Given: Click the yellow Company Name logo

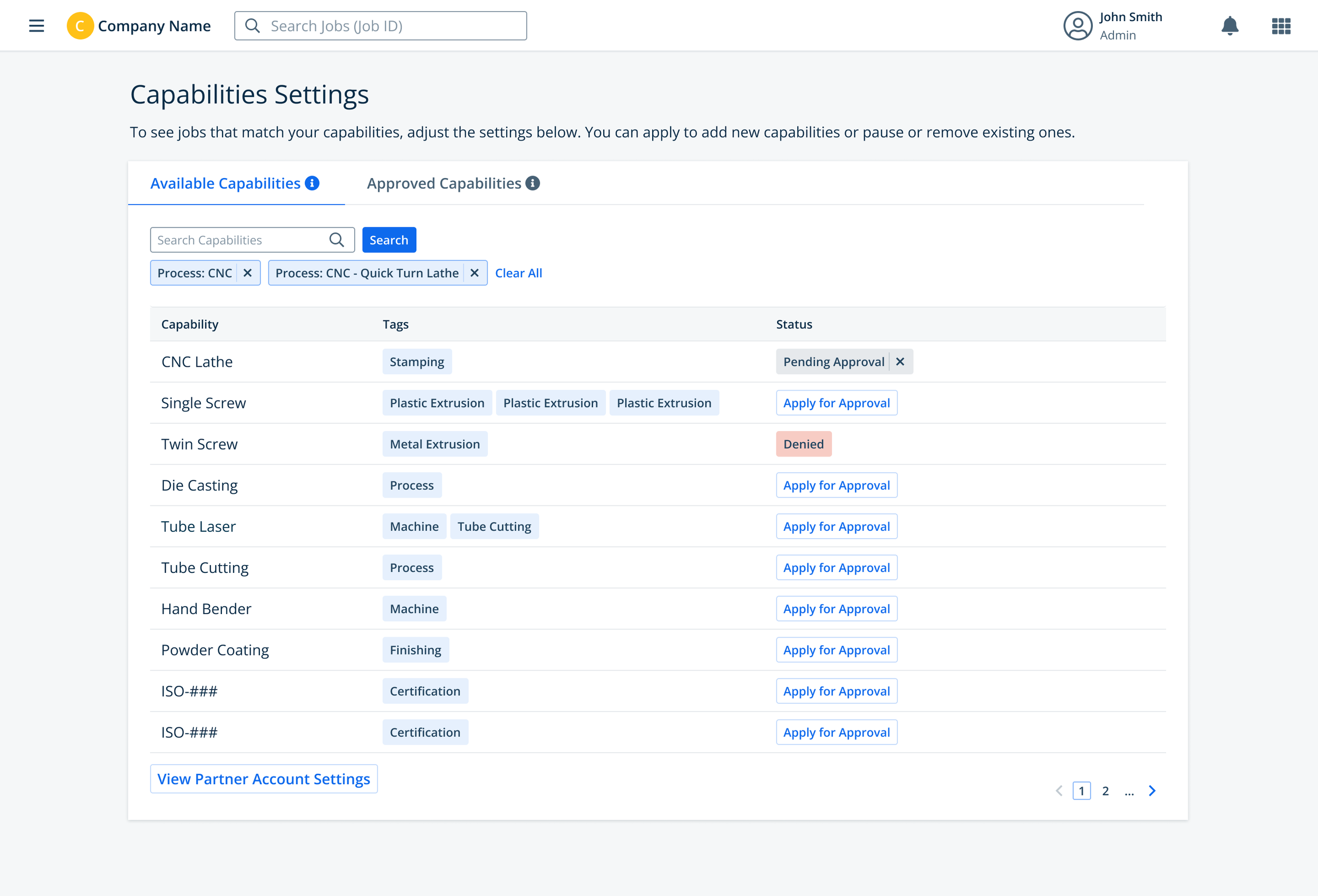Looking at the screenshot, I should point(80,25).
